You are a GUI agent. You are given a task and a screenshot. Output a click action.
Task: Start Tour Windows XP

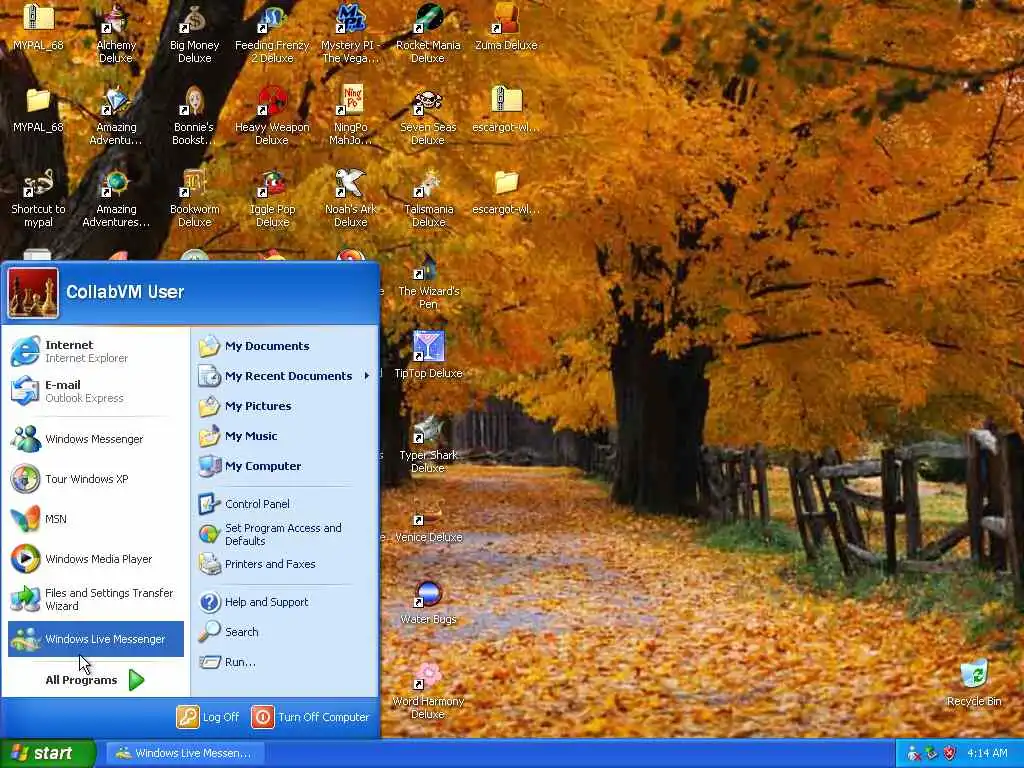(x=96, y=479)
